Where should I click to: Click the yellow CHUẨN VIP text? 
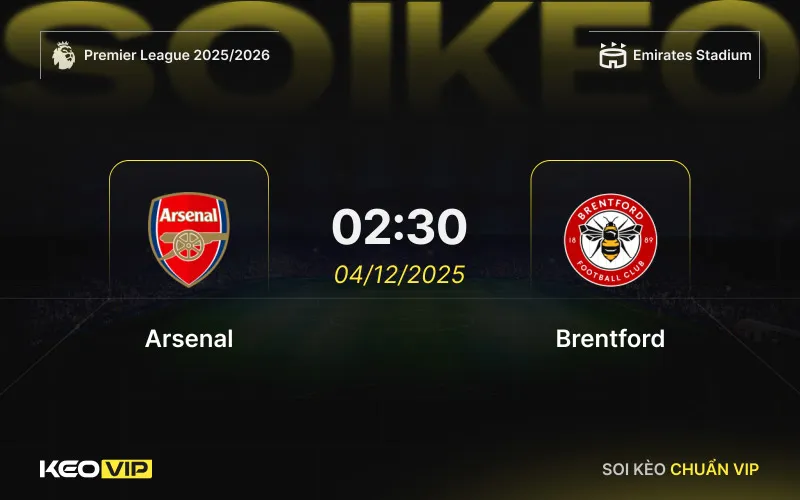click(714, 469)
